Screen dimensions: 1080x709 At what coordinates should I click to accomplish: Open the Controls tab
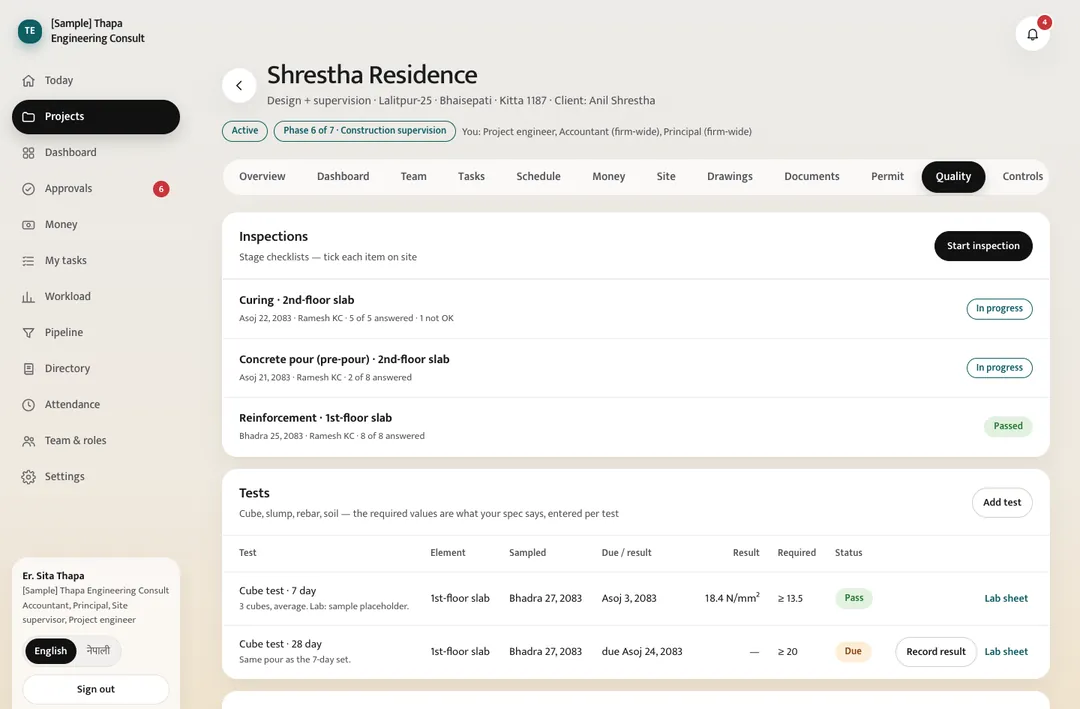(x=1023, y=176)
